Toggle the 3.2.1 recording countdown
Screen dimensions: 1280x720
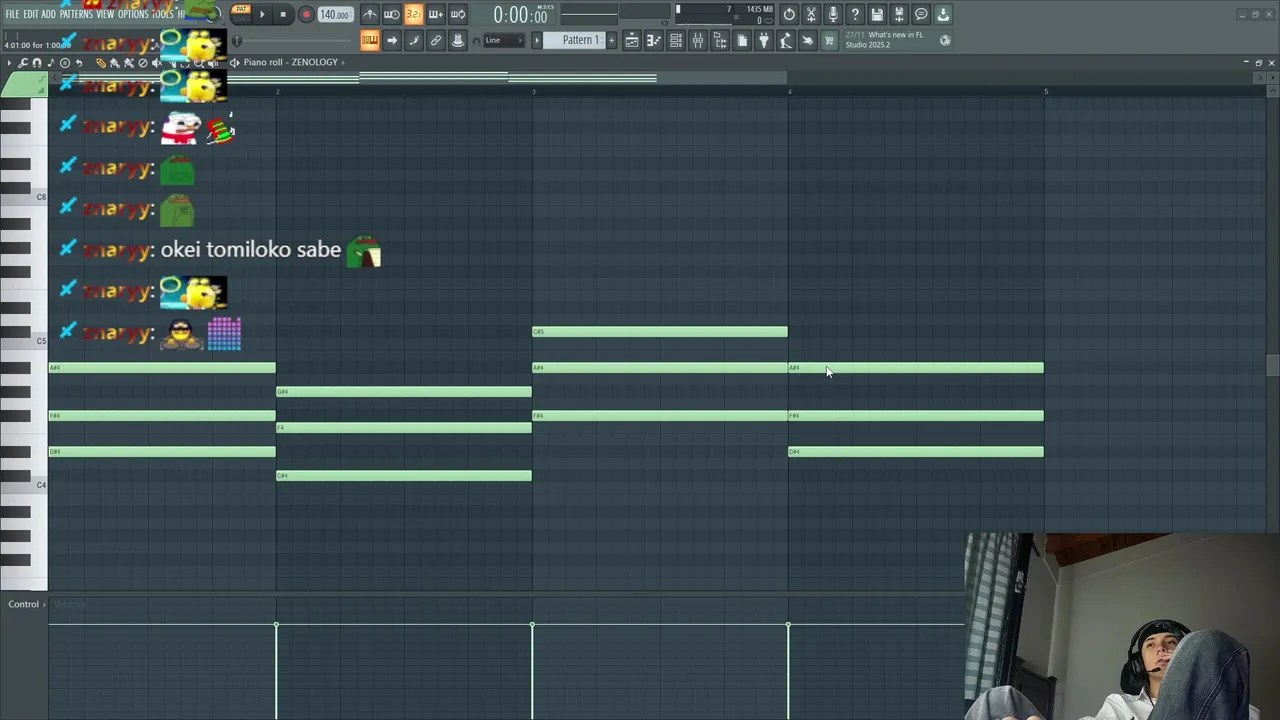414,14
